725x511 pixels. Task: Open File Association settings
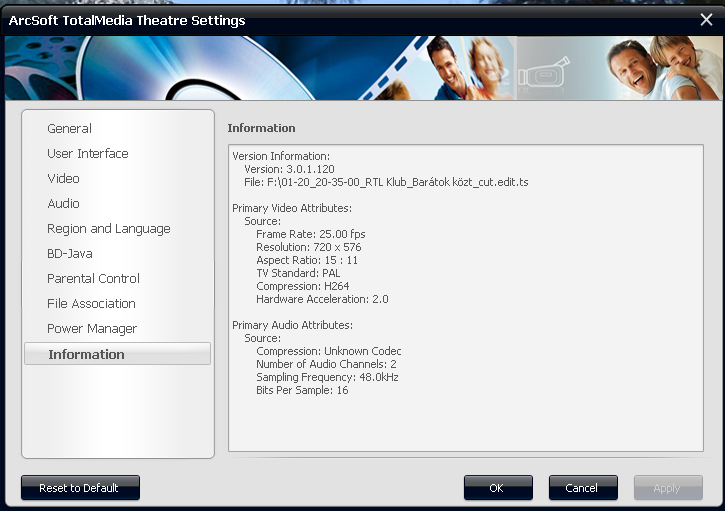click(x=92, y=303)
